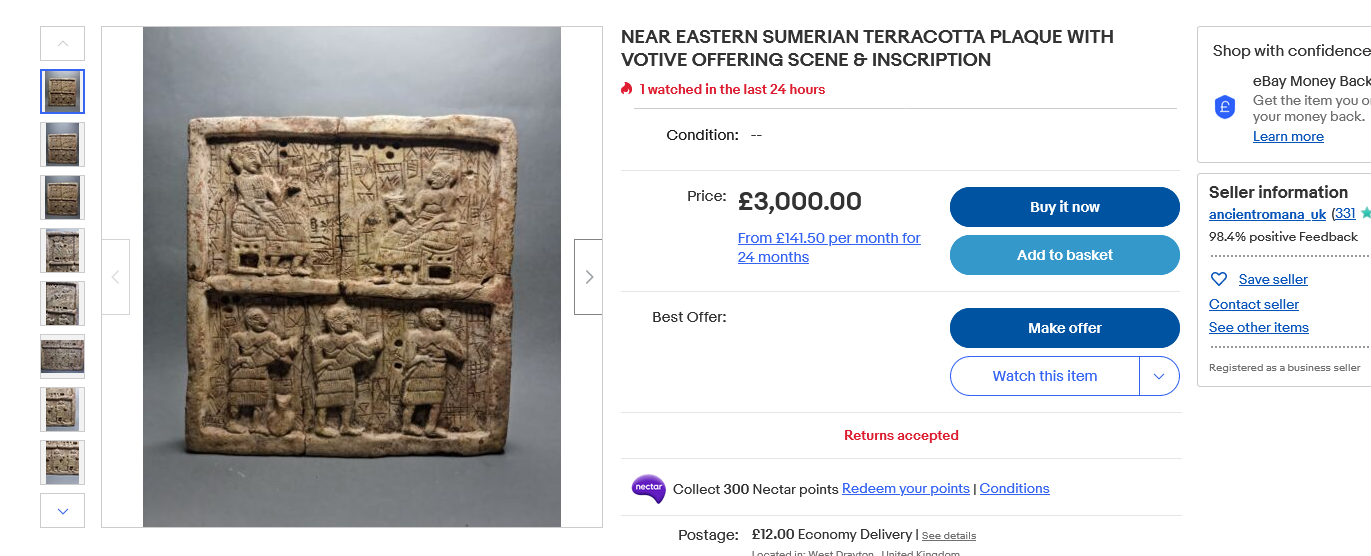
Task: Click the heart icon beside Save seller
Action: 1218,279
